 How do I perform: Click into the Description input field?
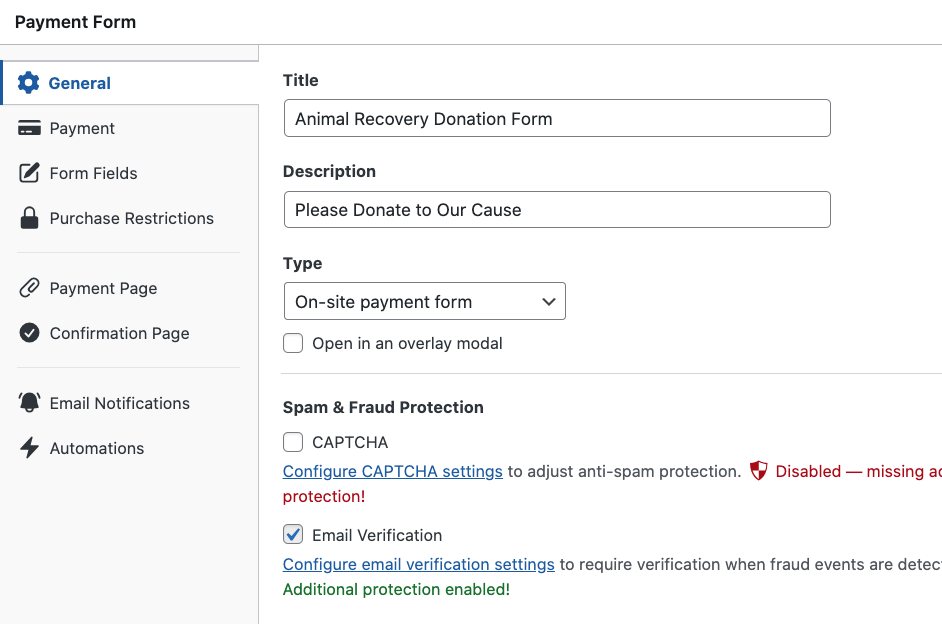tap(556, 210)
